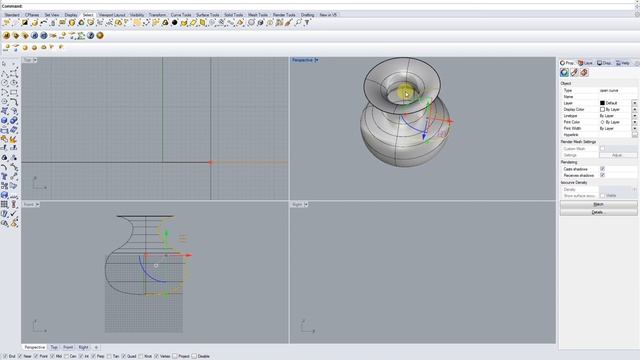Uncheck Casts shadows option

[602, 169]
